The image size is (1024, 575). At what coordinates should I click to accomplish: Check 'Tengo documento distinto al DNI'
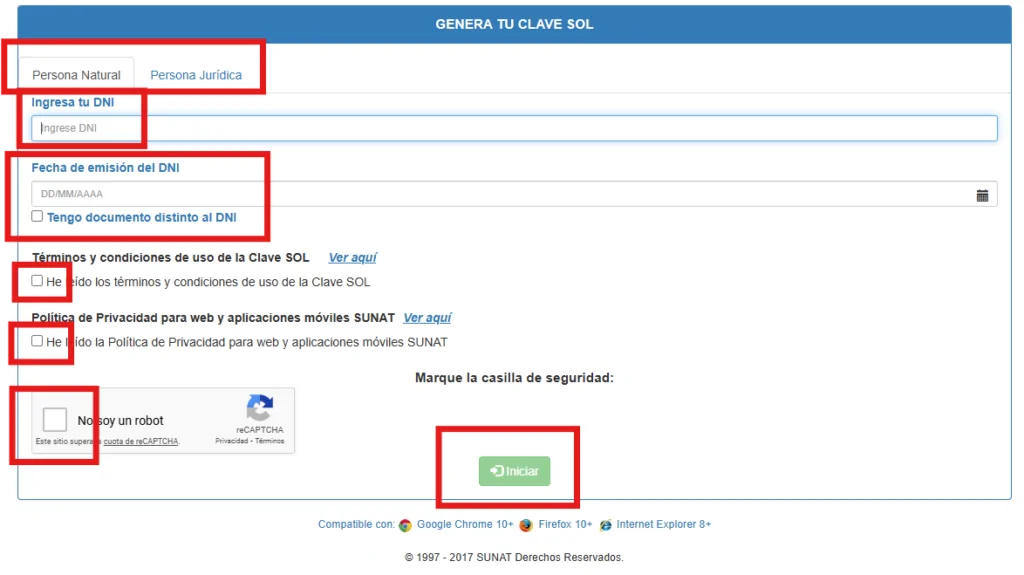point(37,216)
